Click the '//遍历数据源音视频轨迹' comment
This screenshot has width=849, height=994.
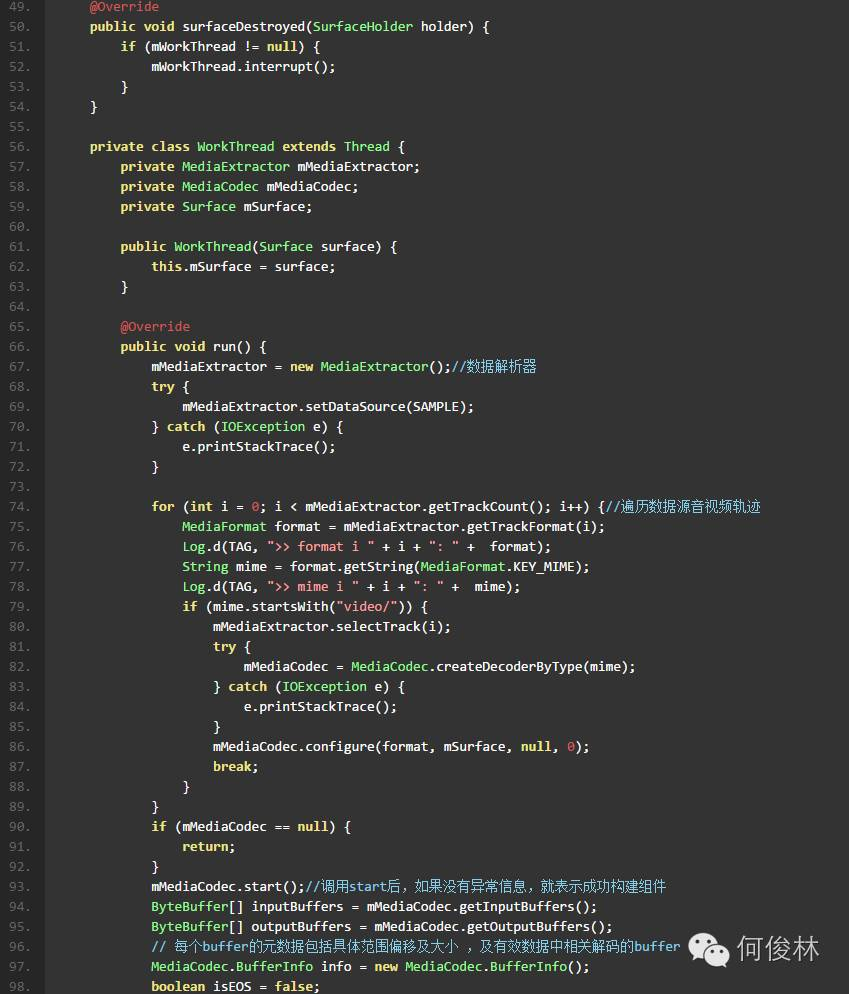point(684,507)
